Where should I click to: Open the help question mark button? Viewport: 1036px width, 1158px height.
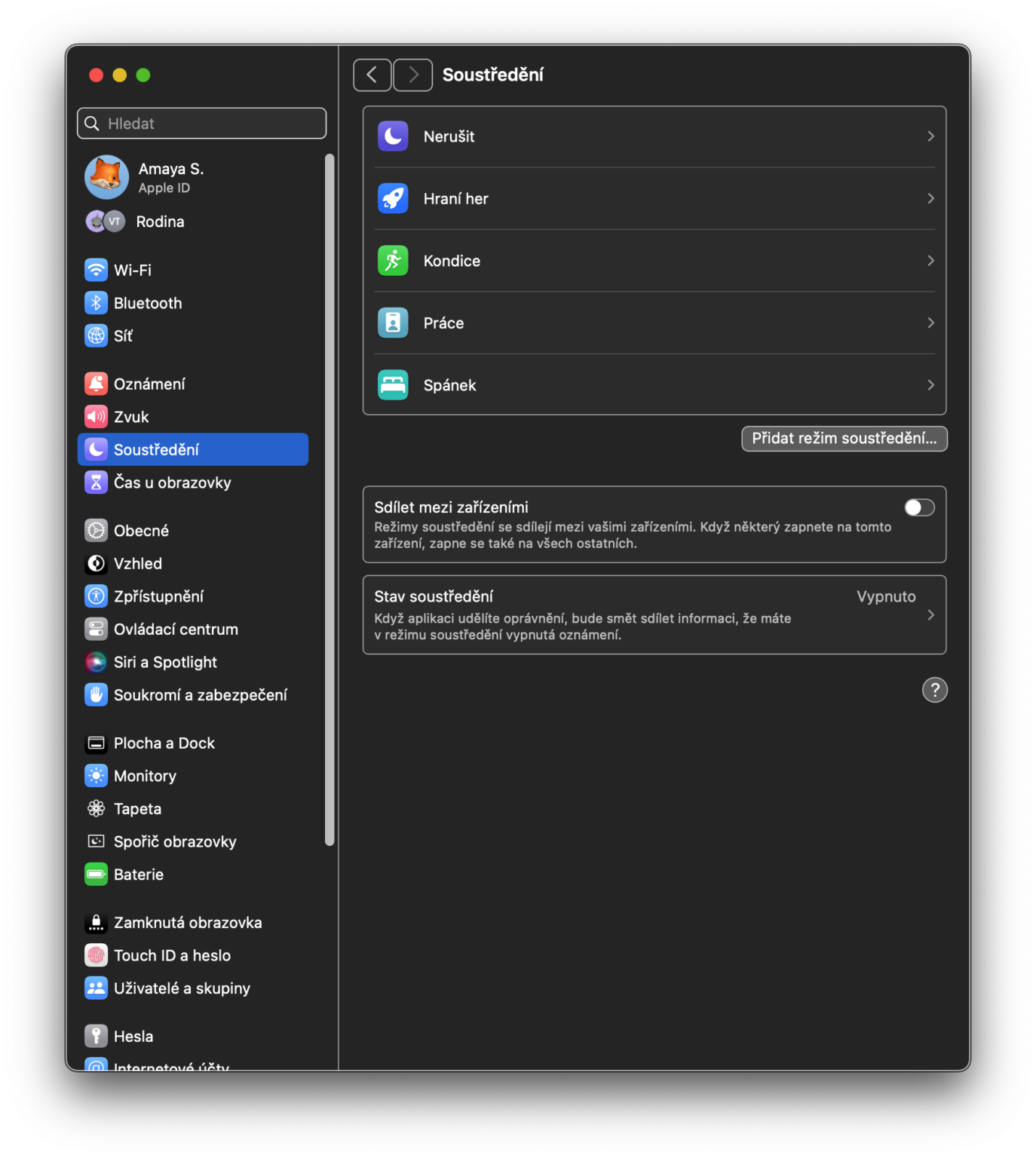pos(935,690)
